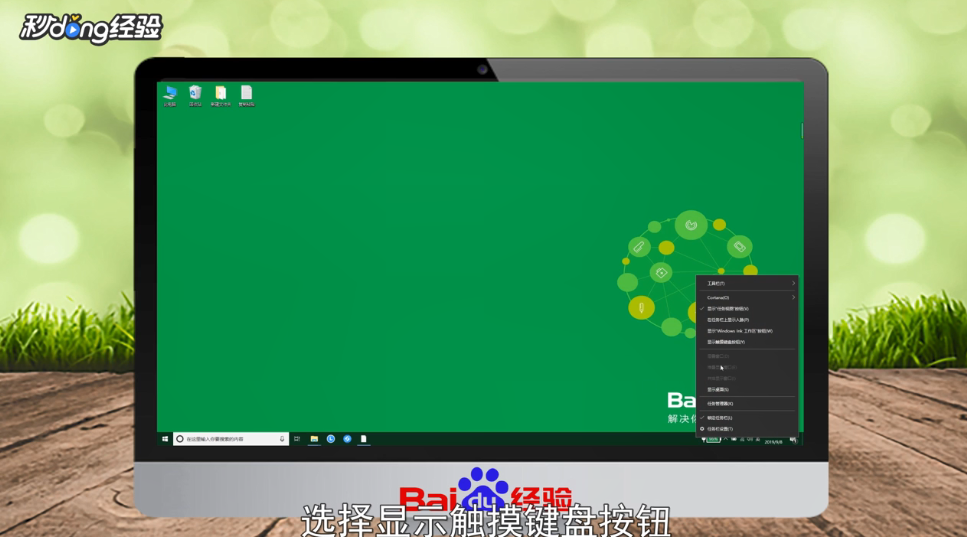
Task: Click the Cortana circle icon in search box
Action: coord(180,439)
